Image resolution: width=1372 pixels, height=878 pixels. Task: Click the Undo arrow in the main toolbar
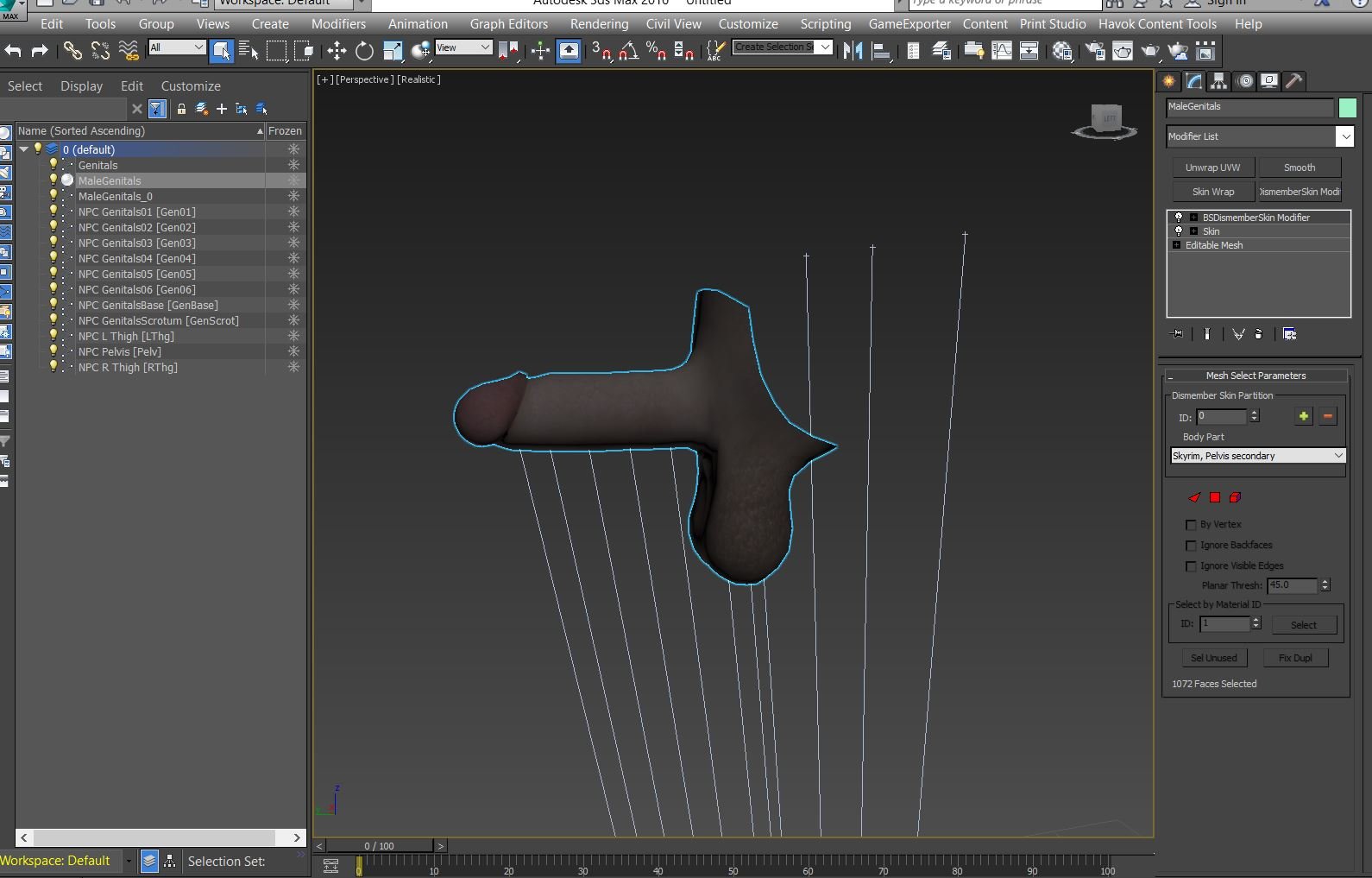tap(13, 51)
